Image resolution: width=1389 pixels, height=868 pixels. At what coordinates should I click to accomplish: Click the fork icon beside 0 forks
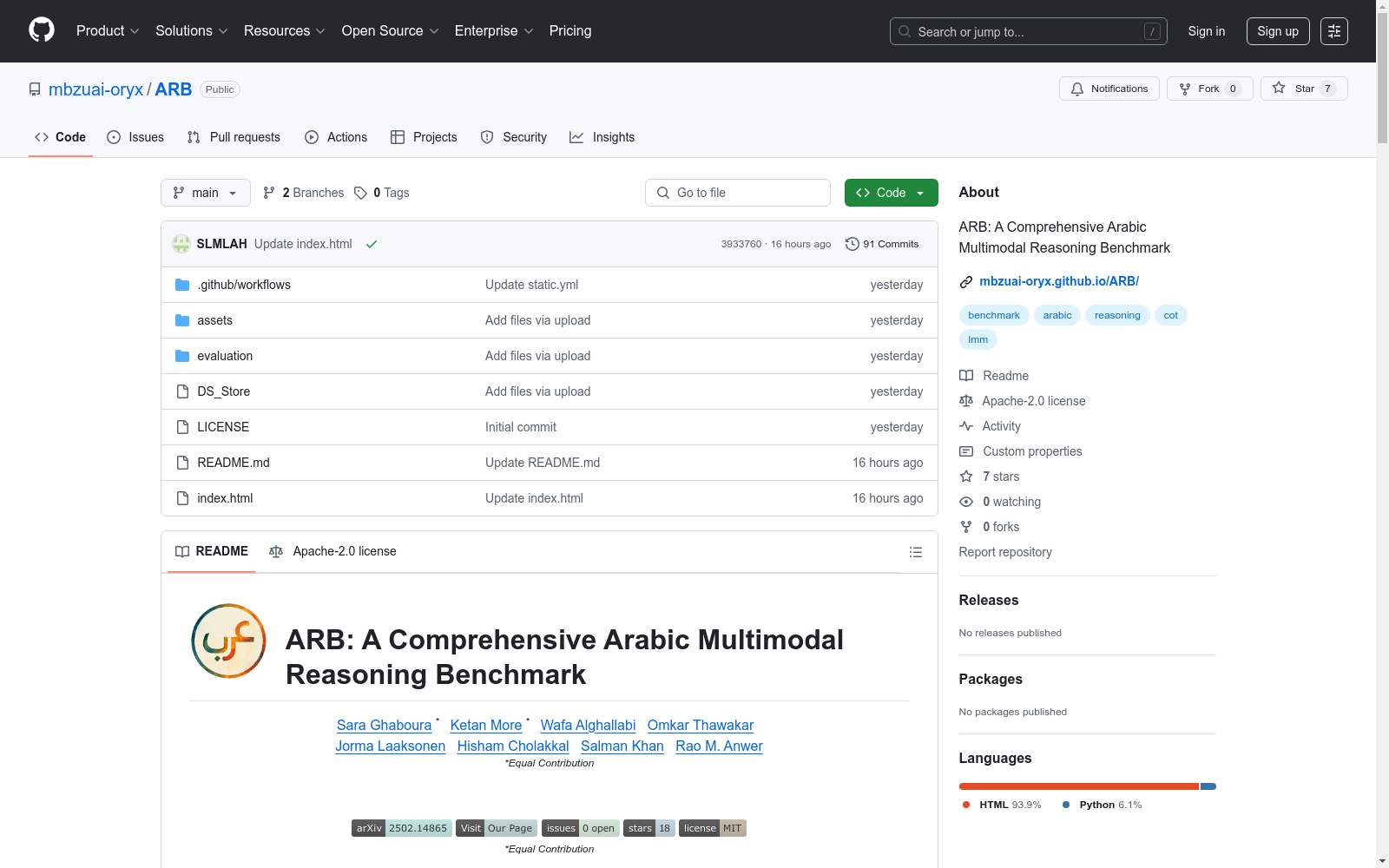pos(966,527)
